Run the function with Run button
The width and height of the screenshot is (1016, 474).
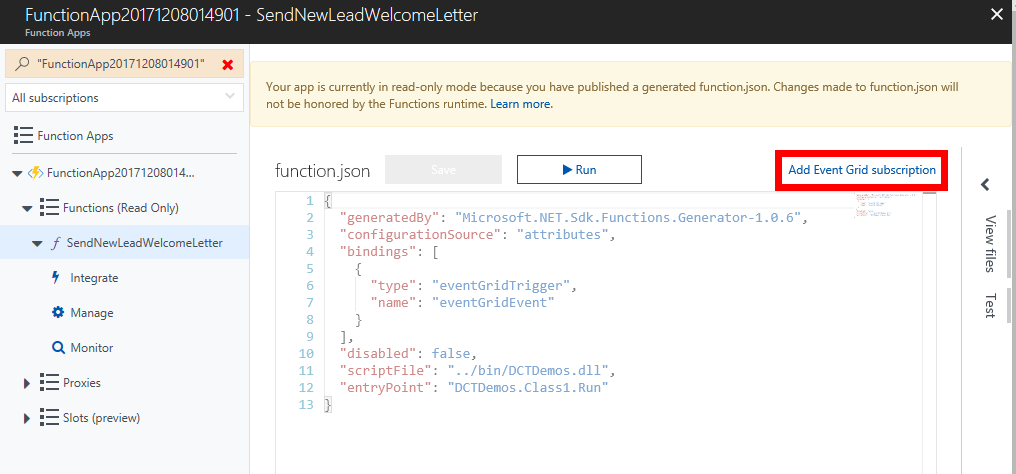pos(579,170)
